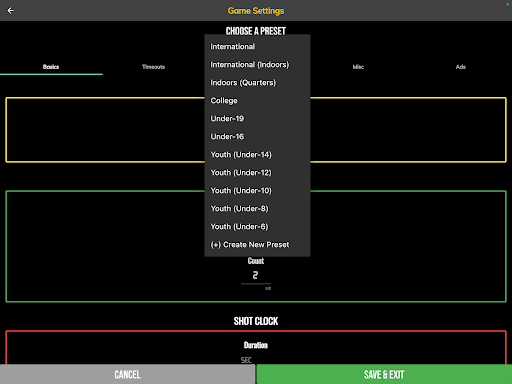512x384 pixels.
Task: Choose the Under-19 preset
Action: pos(257,119)
